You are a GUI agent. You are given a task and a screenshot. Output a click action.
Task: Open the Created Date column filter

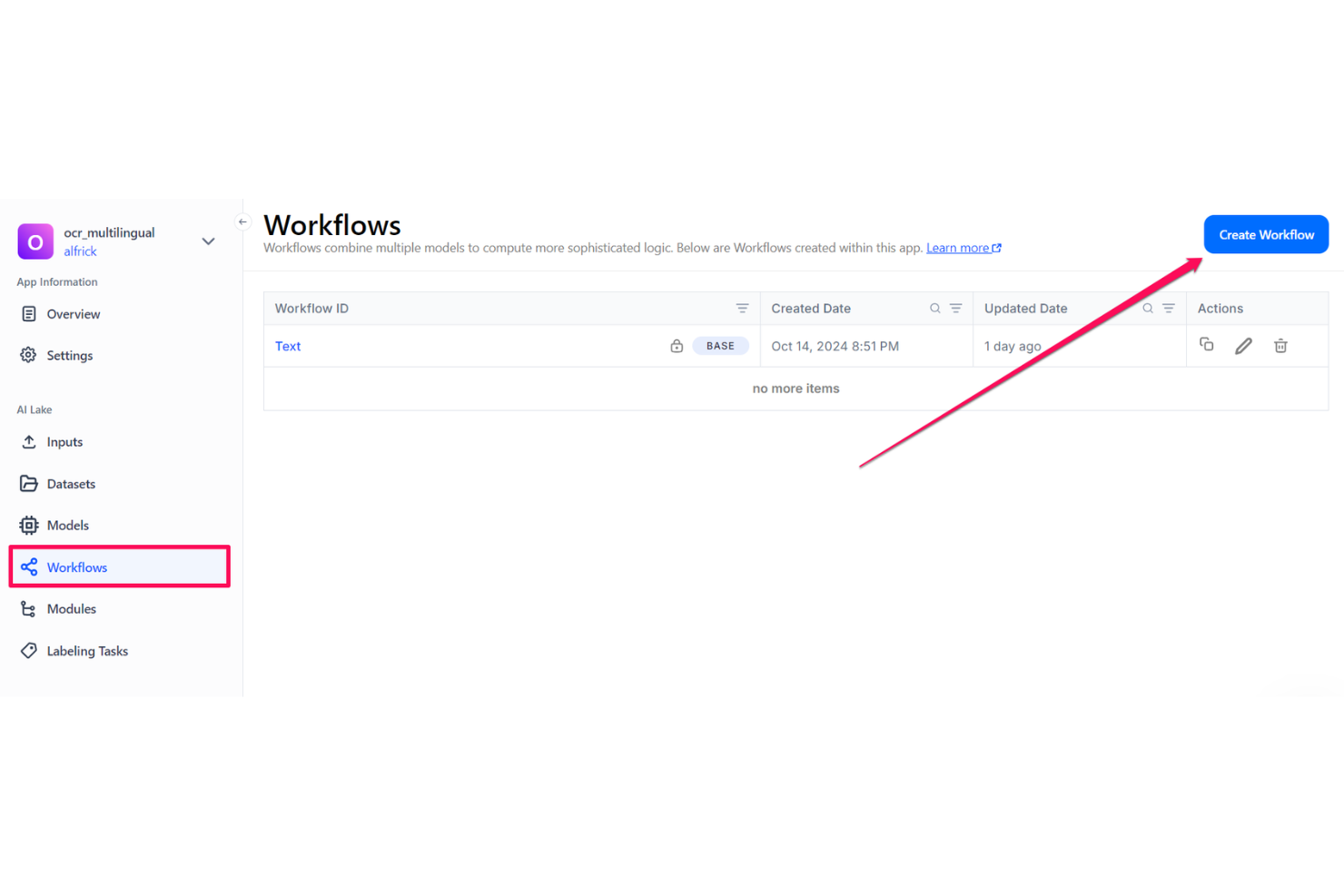click(x=956, y=309)
